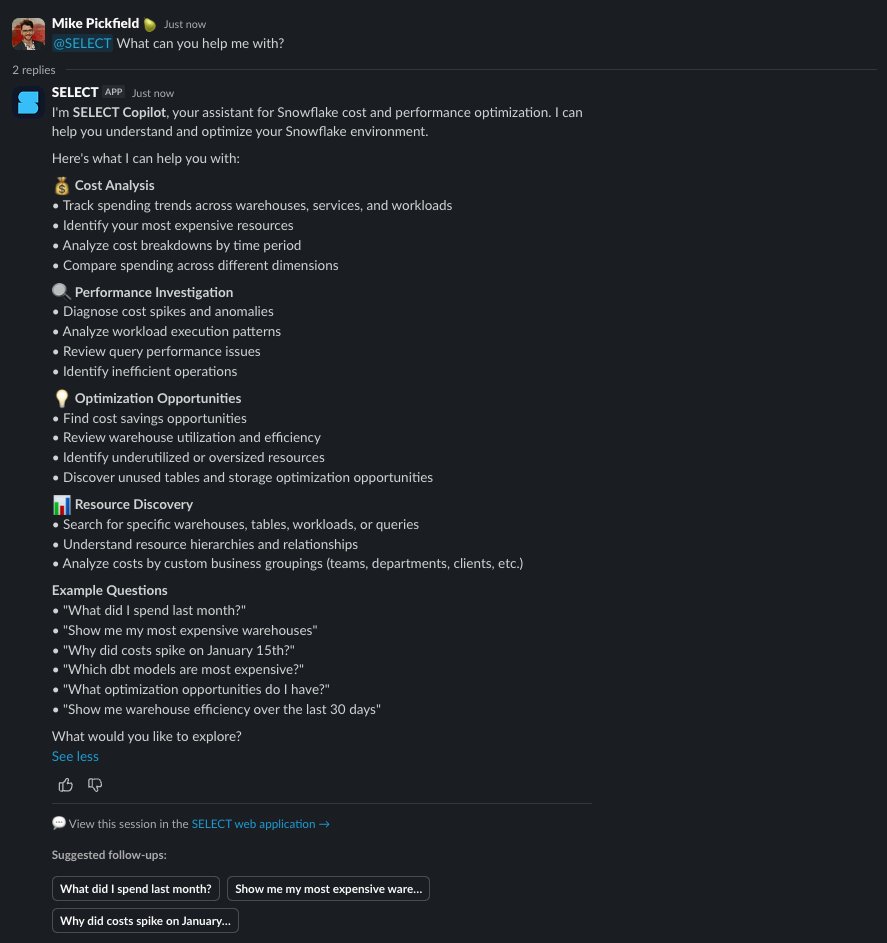This screenshot has width=887, height=943.
Task: Collapse the message with See less
Action: click(74, 756)
